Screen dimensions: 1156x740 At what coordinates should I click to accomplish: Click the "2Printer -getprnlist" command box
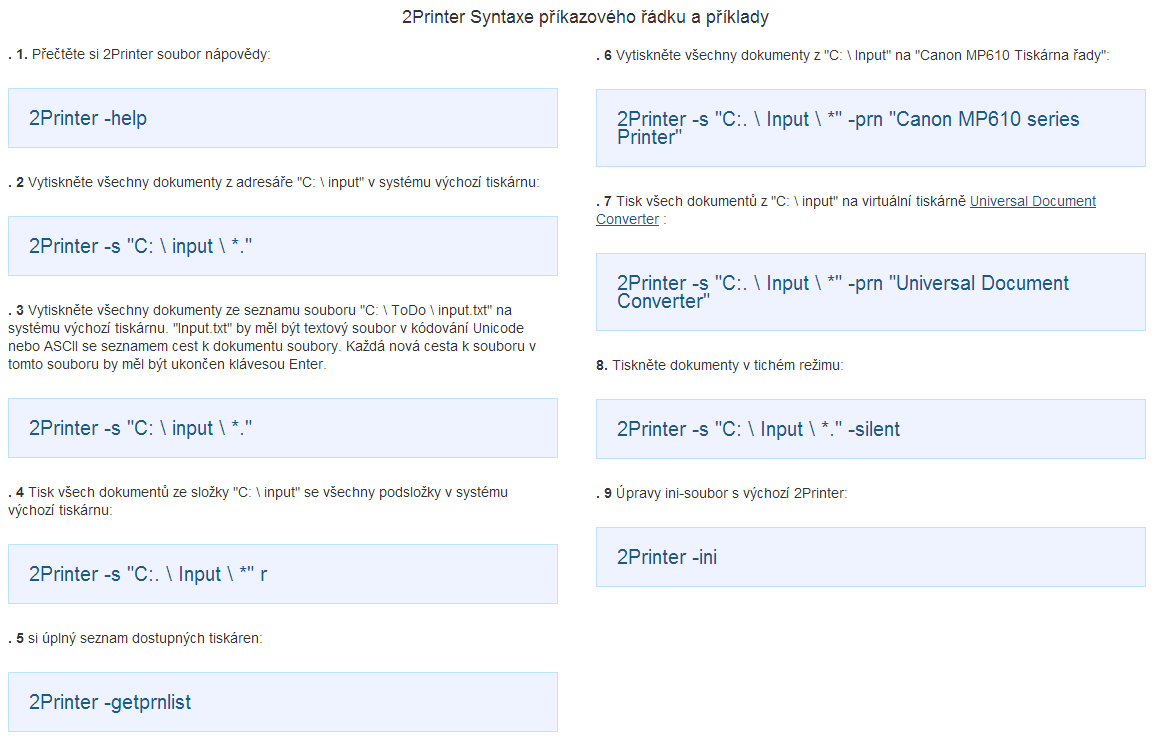coord(282,702)
